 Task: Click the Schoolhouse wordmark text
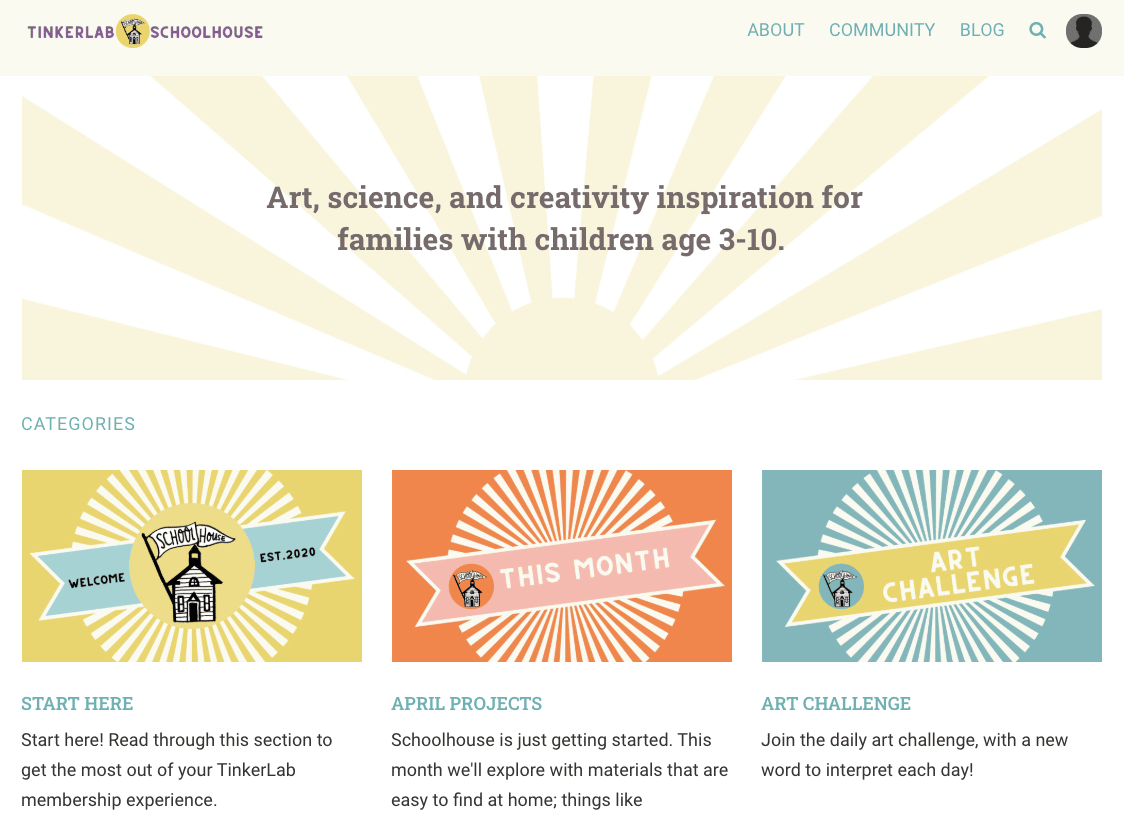pos(206,32)
